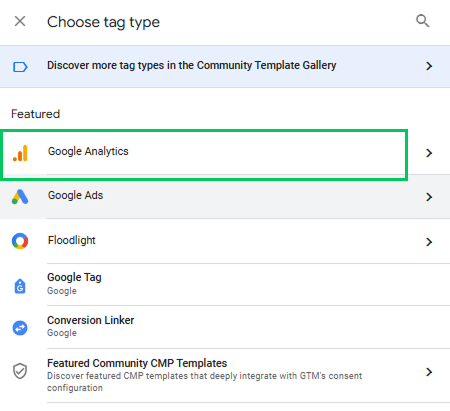Click the Conversion Linker arrows icon
This screenshot has width=450, height=411.
[20, 328]
